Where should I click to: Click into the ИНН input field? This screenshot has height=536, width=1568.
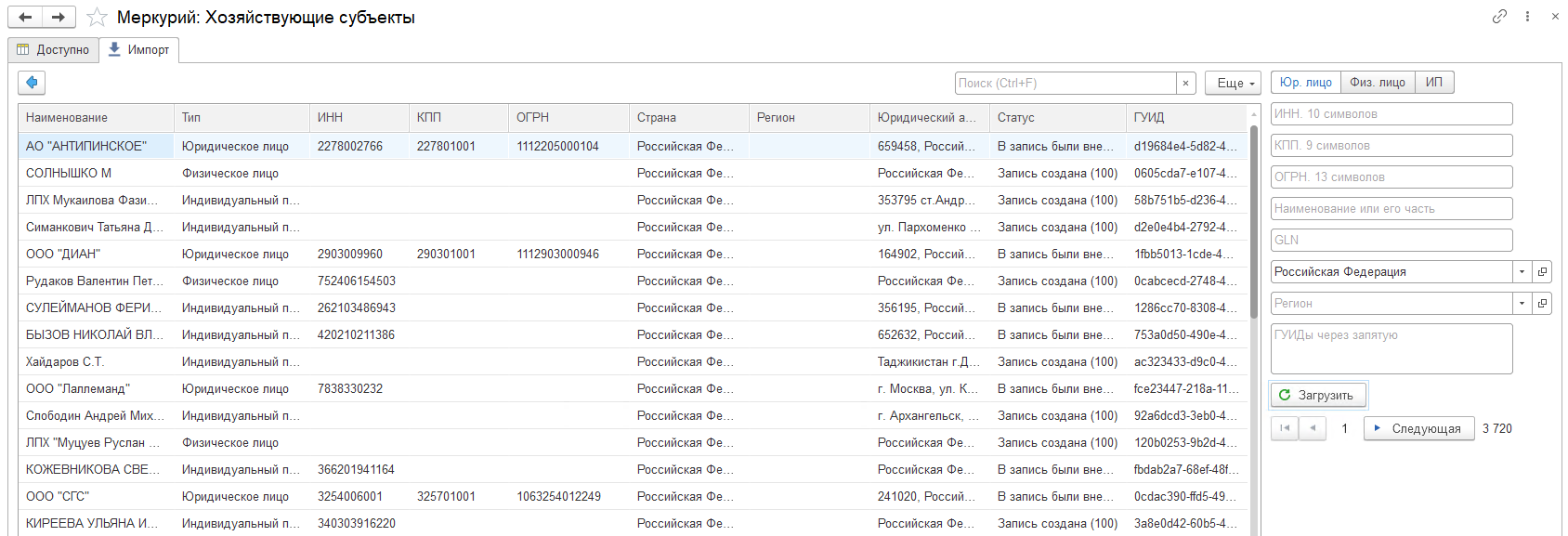pos(1391,114)
